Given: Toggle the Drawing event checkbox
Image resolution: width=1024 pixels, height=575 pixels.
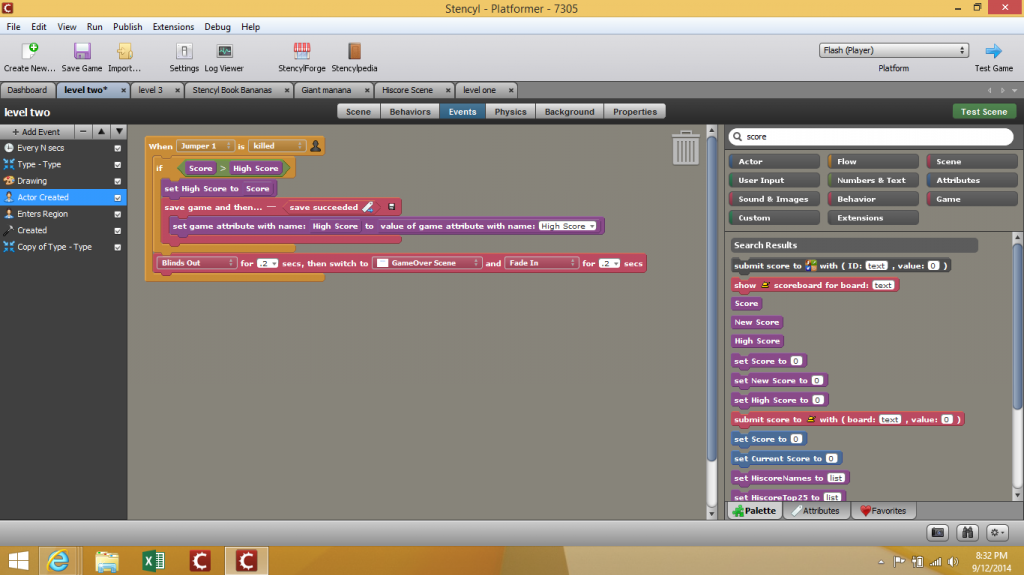Looking at the screenshot, I should (118, 181).
